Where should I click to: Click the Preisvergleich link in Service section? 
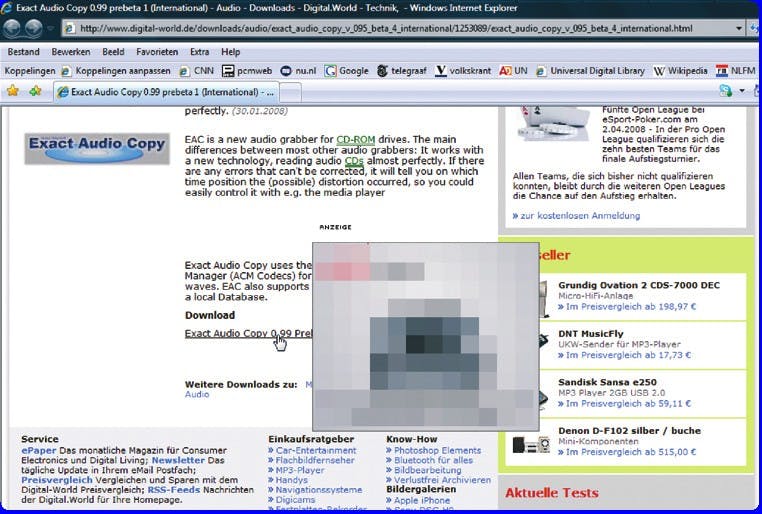pyautogui.click(x=57, y=480)
